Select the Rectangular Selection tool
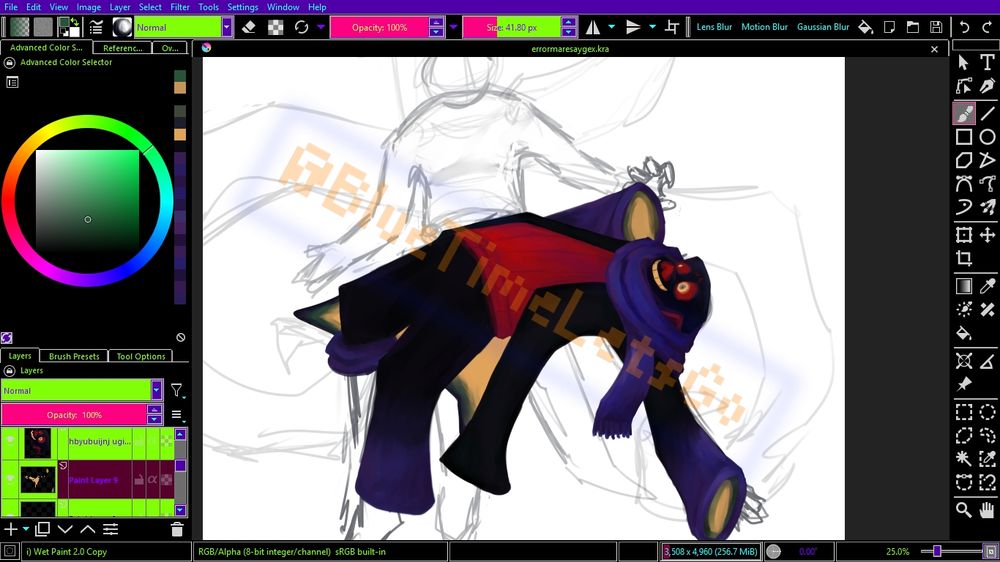The width and height of the screenshot is (1000, 562). click(964, 412)
